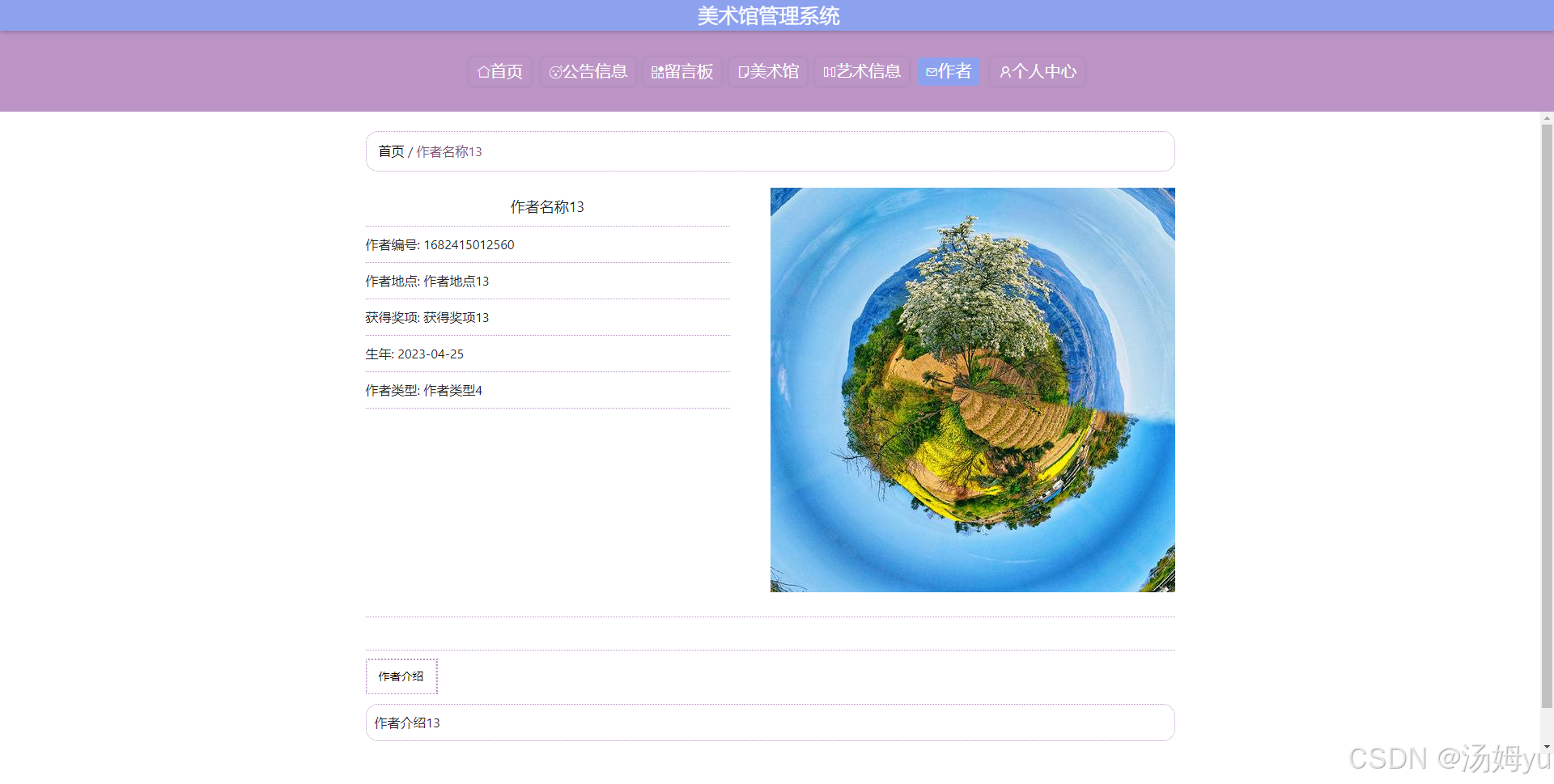The image size is (1554, 784).
Task: Select the highlighted 作者 nav item
Action: [949, 71]
